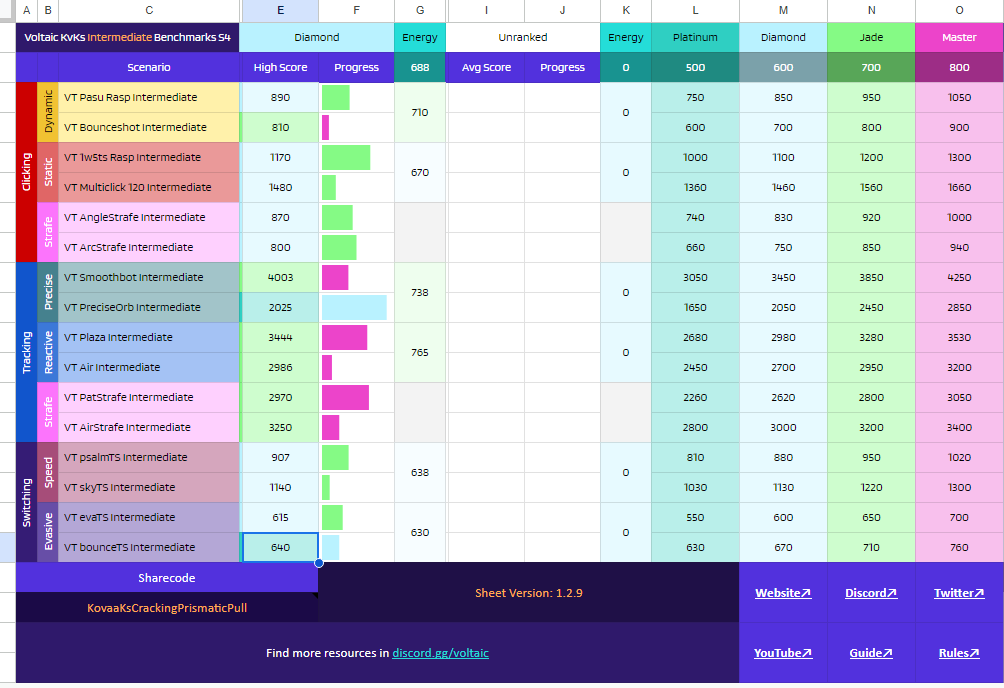Click the Master score 4250 cell

tap(959, 277)
